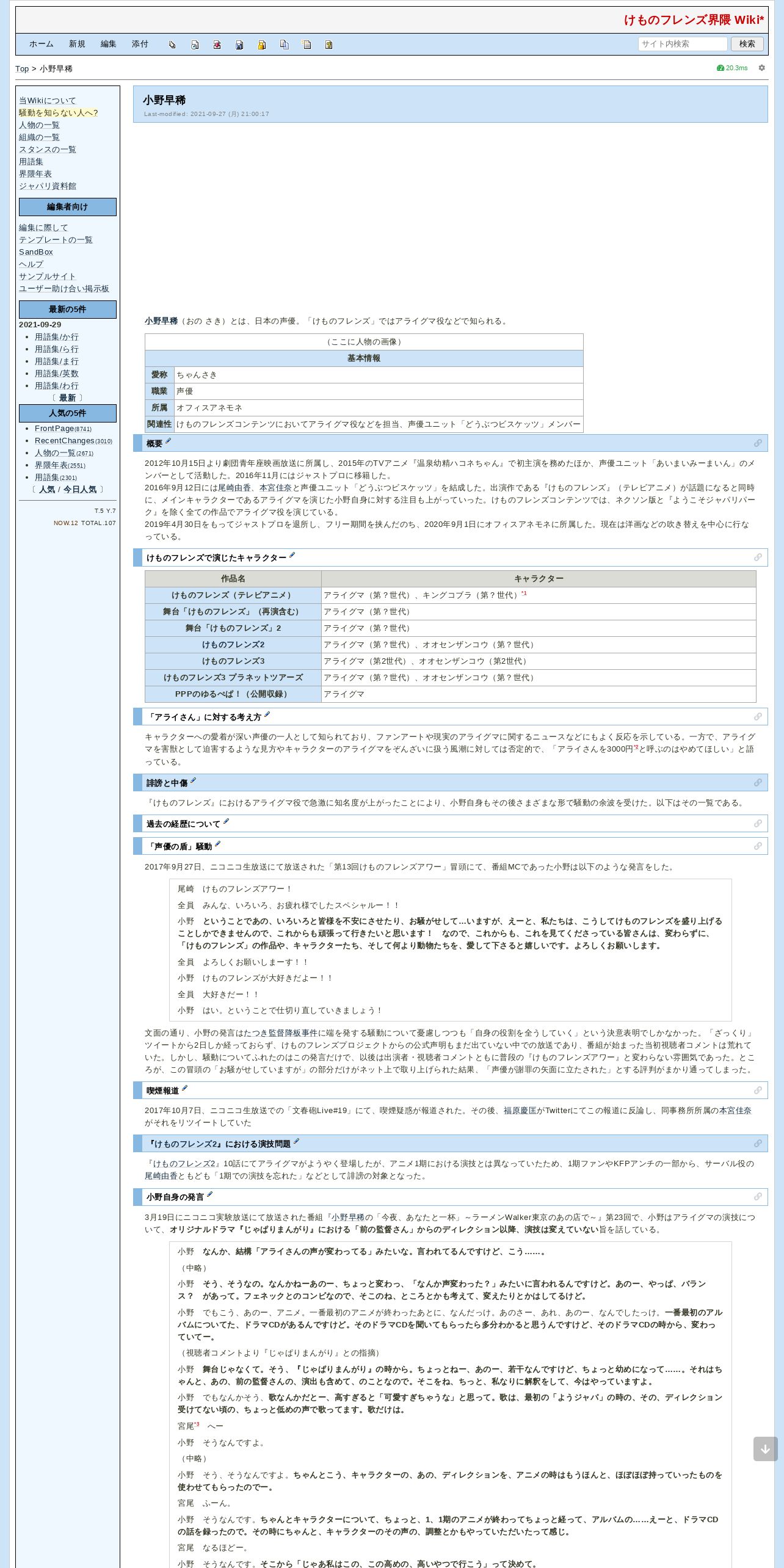
Task: Click the double-sheet icon after 添付
Action: coord(172,45)
